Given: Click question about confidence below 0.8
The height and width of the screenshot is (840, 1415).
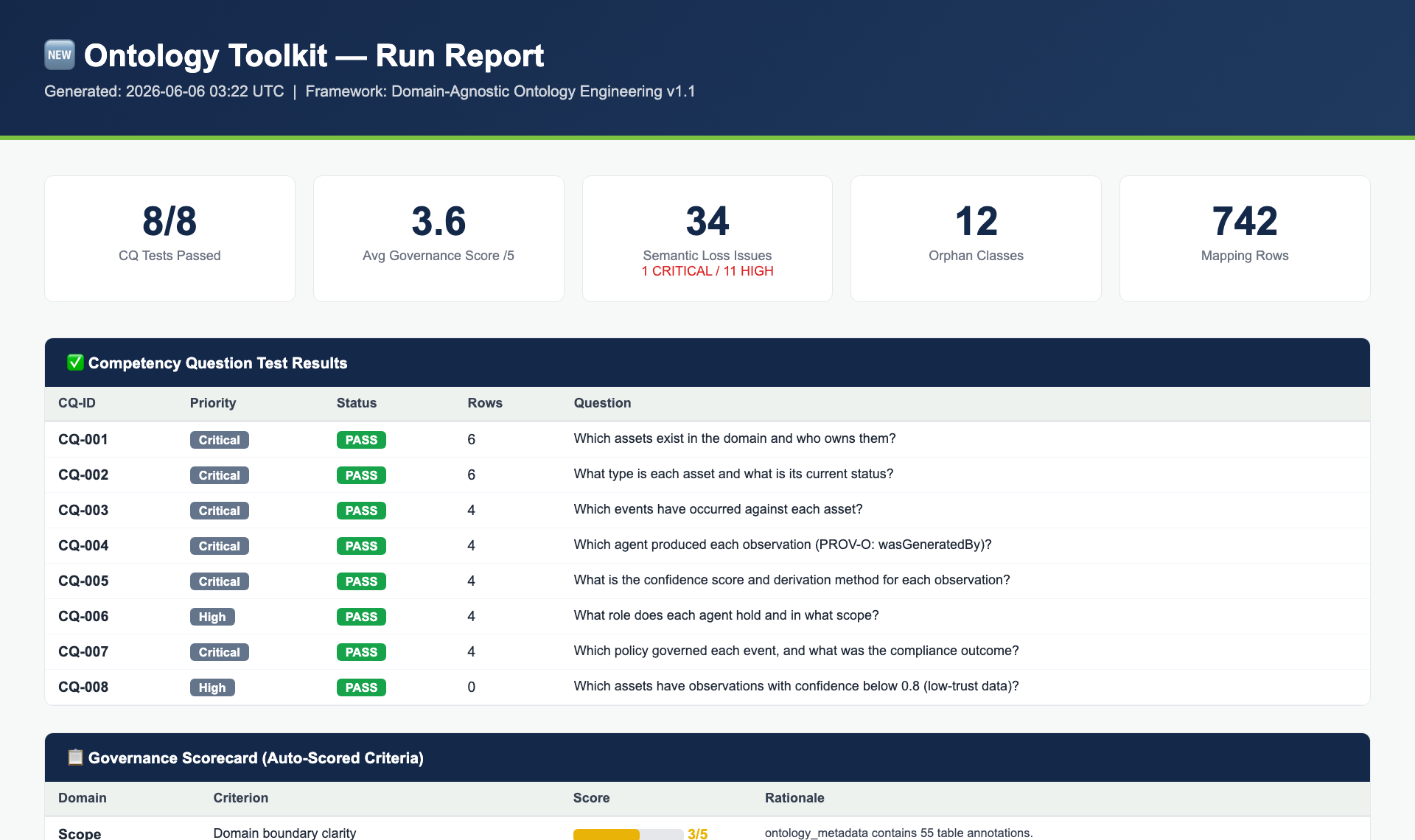Looking at the screenshot, I should (796, 686).
